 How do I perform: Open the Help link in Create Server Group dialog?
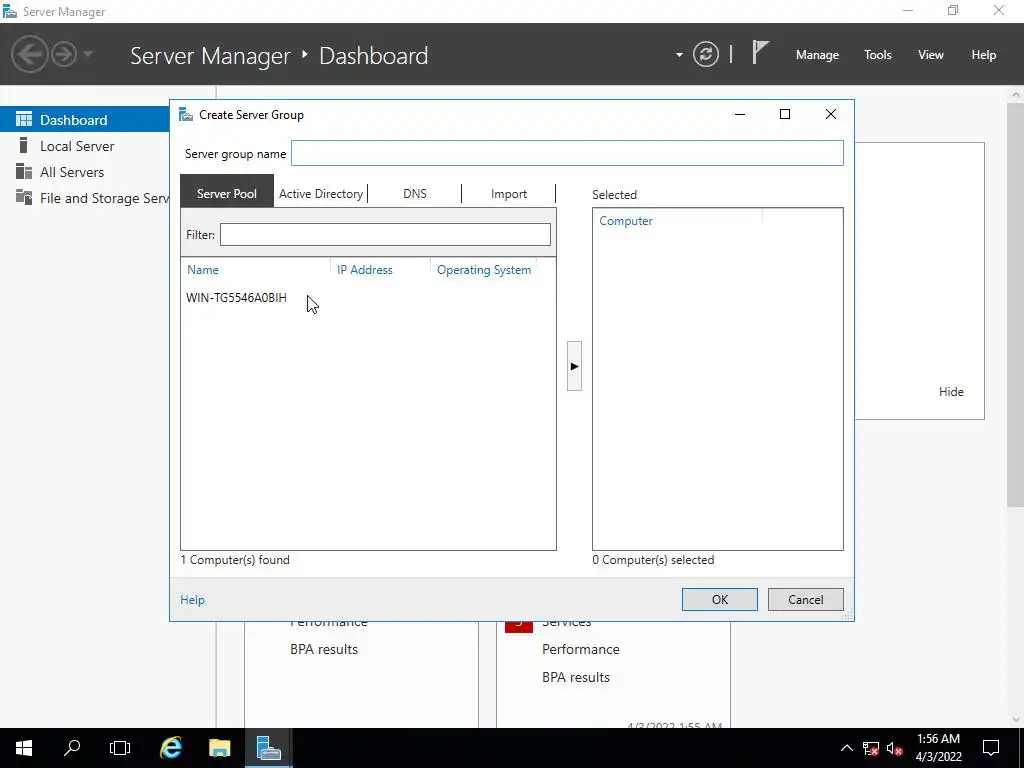pyautogui.click(x=192, y=600)
